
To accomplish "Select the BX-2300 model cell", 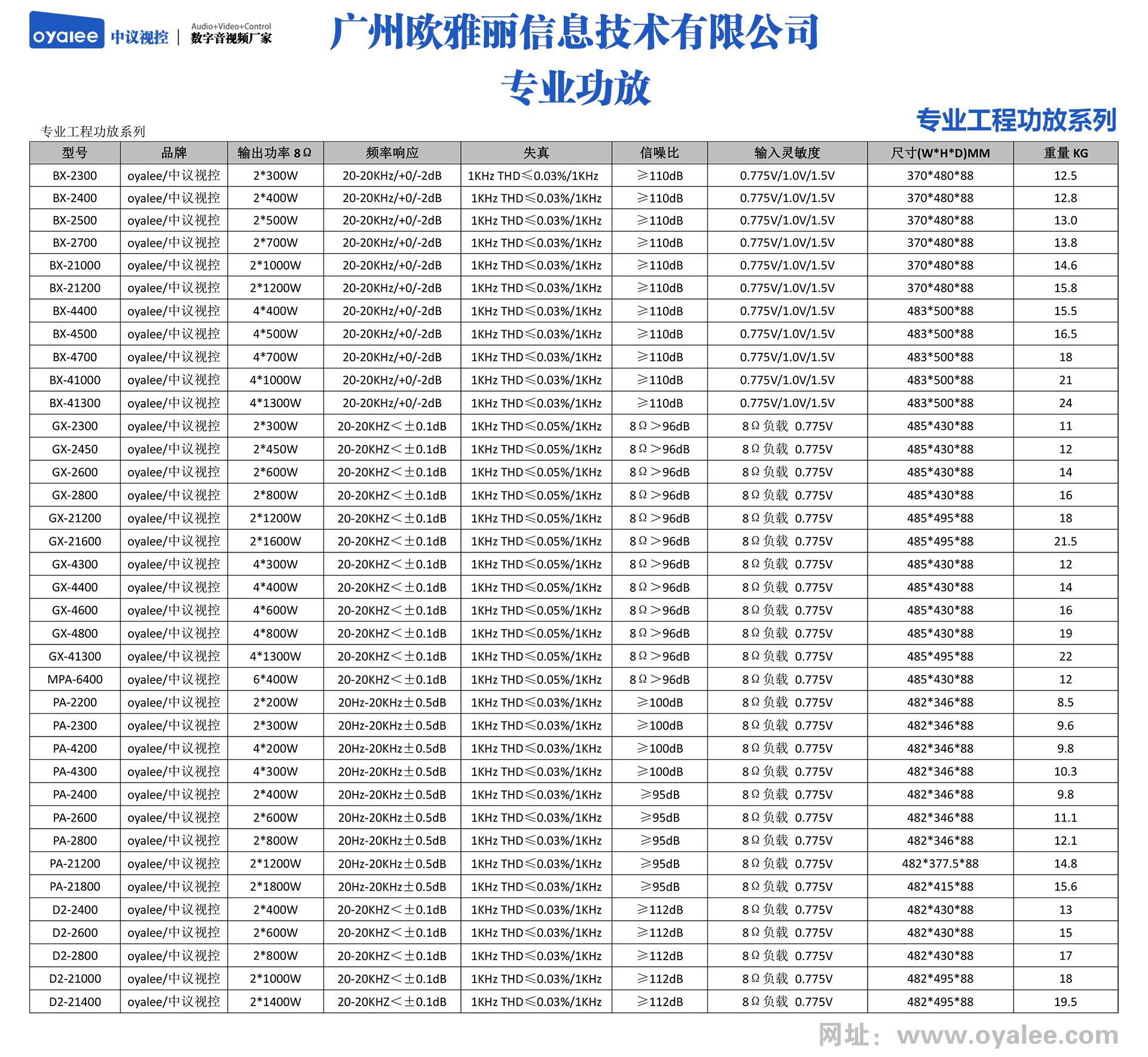I will (75, 176).
